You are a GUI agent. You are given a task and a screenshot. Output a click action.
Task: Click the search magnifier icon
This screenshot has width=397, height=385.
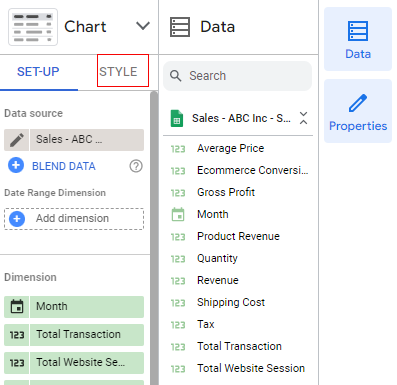[x=175, y=76]
